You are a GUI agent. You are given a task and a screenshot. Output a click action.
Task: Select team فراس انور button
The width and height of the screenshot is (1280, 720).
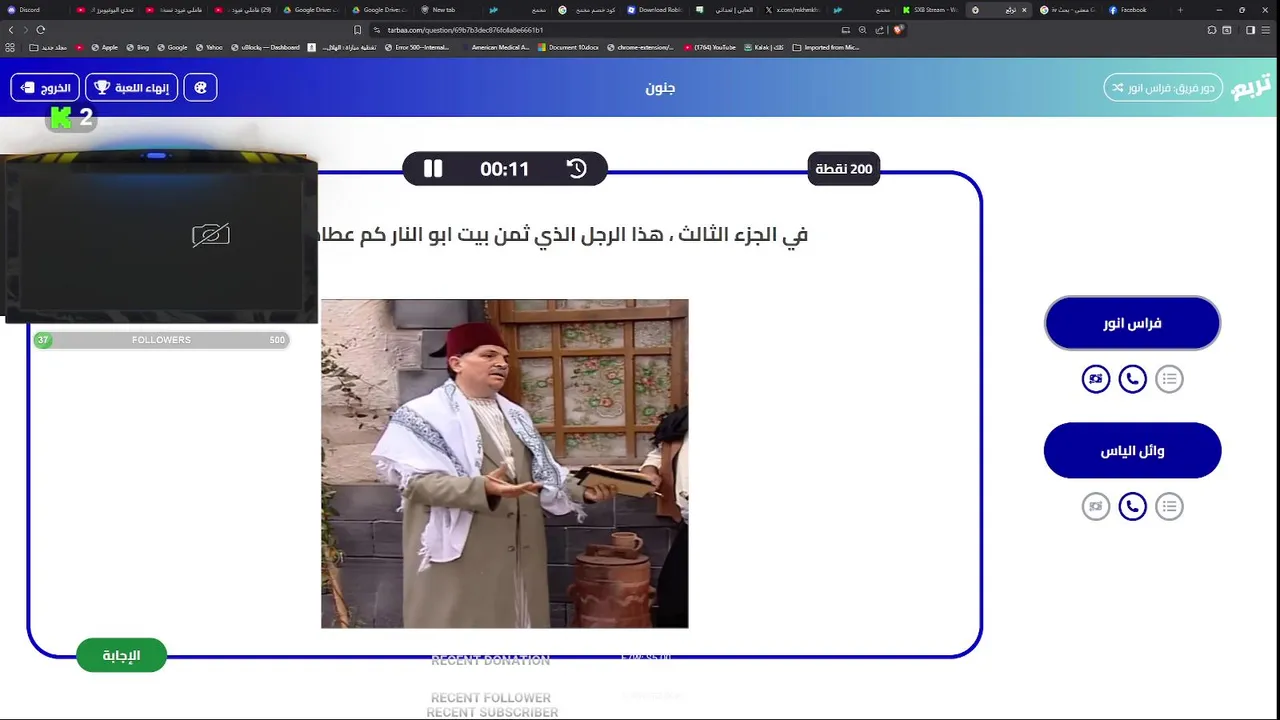(1132, 323)
